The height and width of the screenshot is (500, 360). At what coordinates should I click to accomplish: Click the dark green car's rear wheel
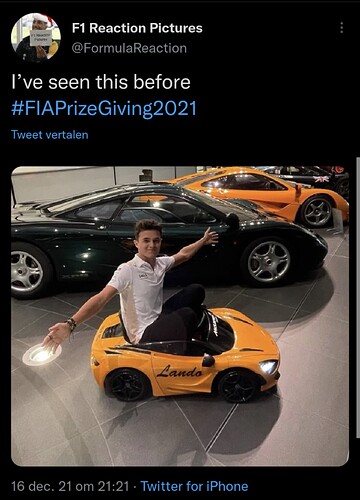[x=28, y=271]
